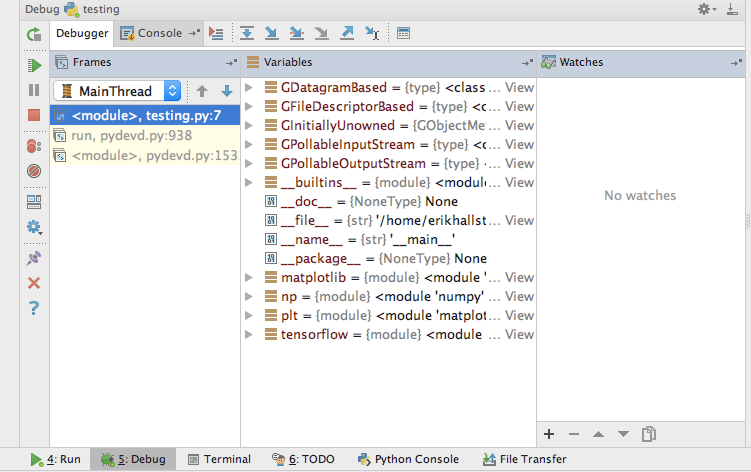
Task: Open the Python Console tool window
Action: click(406, 459)
